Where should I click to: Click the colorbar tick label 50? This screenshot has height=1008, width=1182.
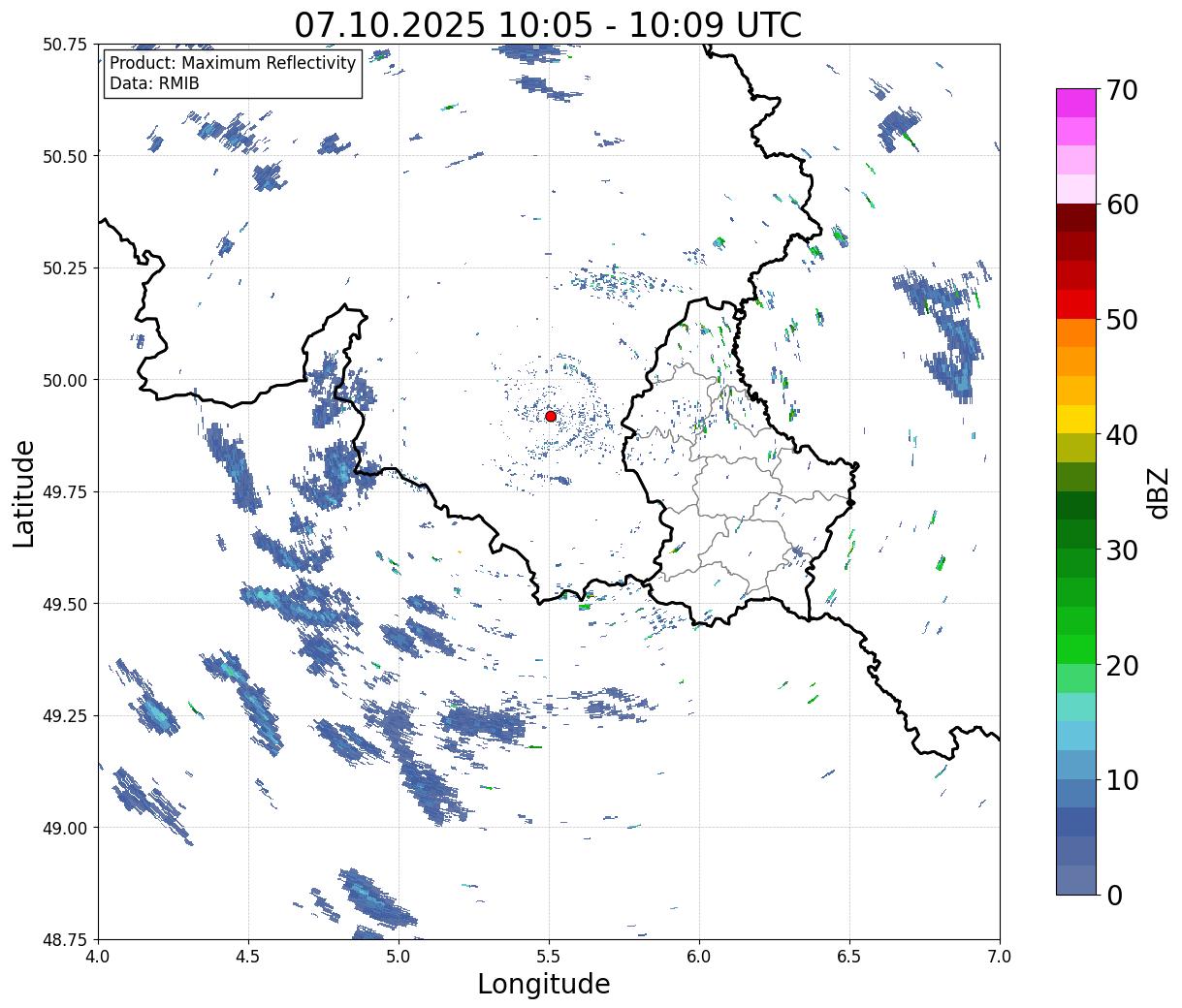[x=1121, y=320]
